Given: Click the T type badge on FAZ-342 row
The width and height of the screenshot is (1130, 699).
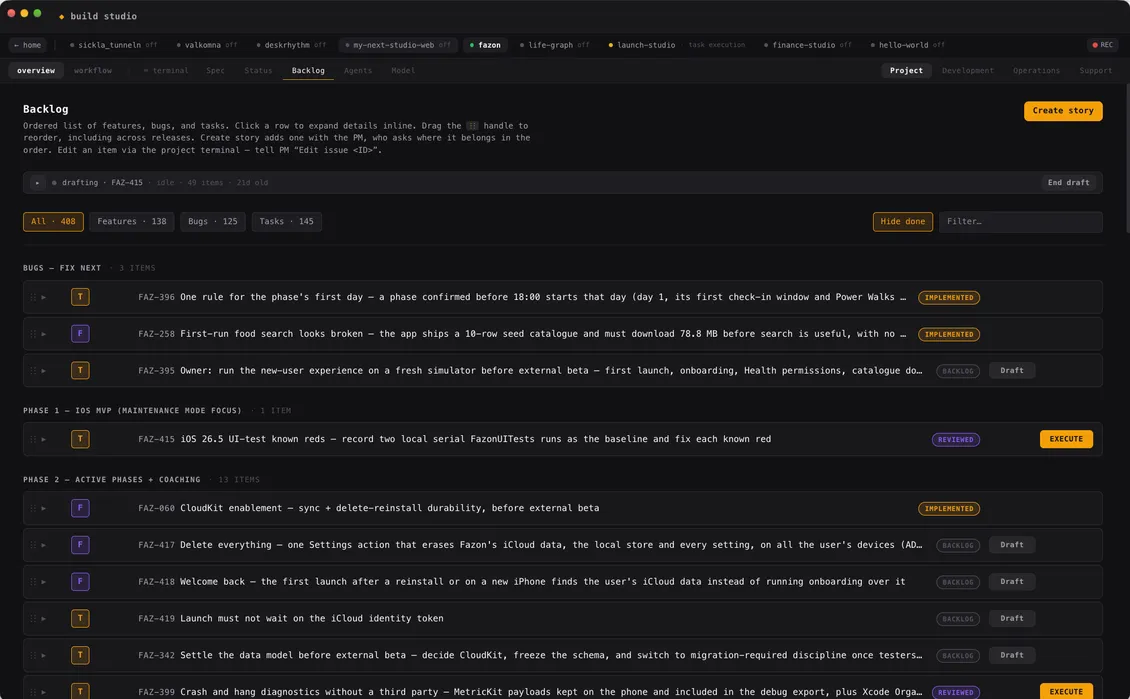Looking at the screenshot, I should click(x=80, y=655).
